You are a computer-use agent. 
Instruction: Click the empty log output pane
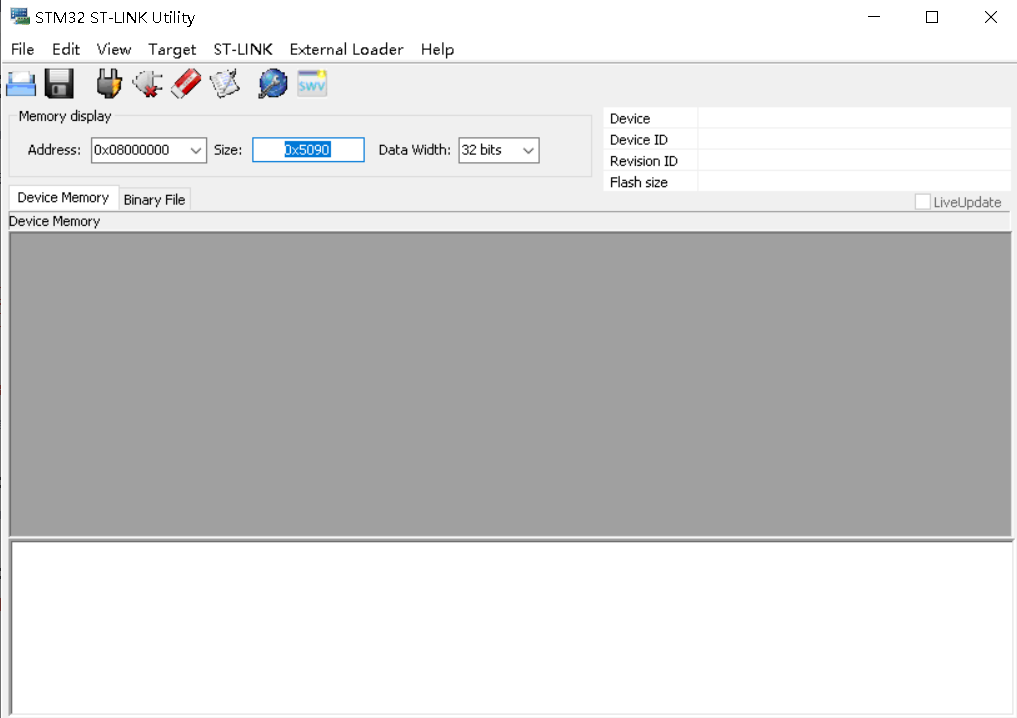click(512, 628)
